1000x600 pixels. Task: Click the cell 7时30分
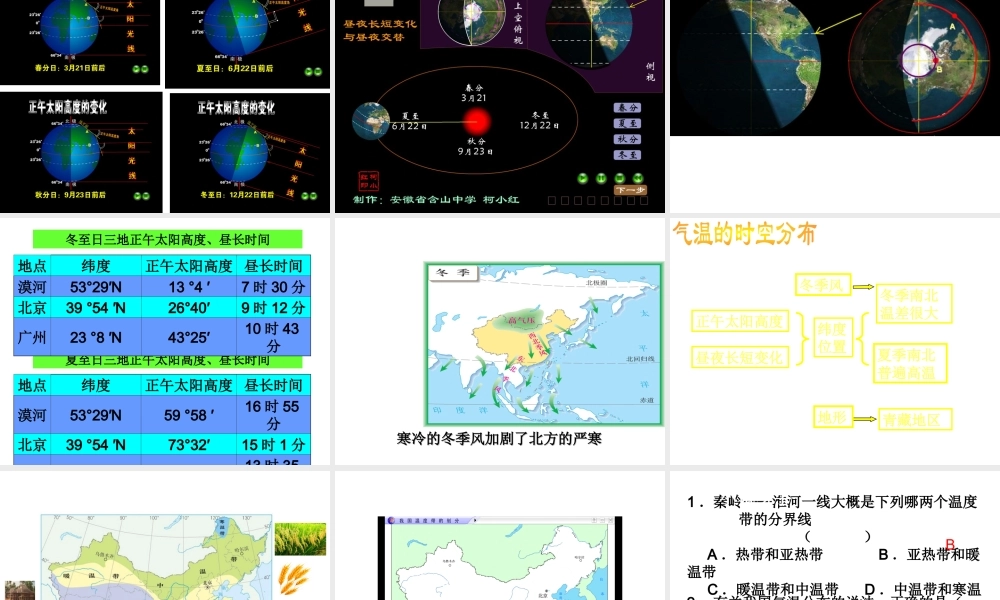click(273, 287)
